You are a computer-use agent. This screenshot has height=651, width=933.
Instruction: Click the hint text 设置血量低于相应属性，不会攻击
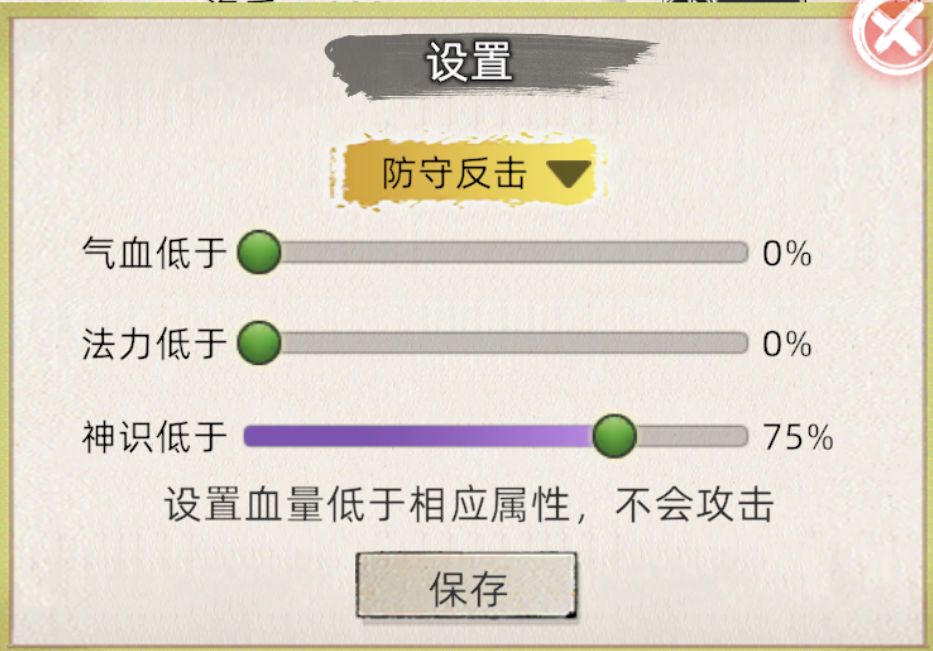tap(469, 506)
